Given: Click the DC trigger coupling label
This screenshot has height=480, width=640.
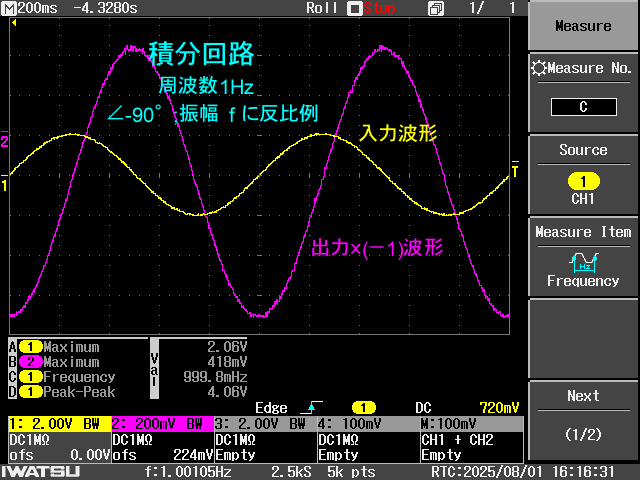Looking at the screenshot, I should point(423,408).
